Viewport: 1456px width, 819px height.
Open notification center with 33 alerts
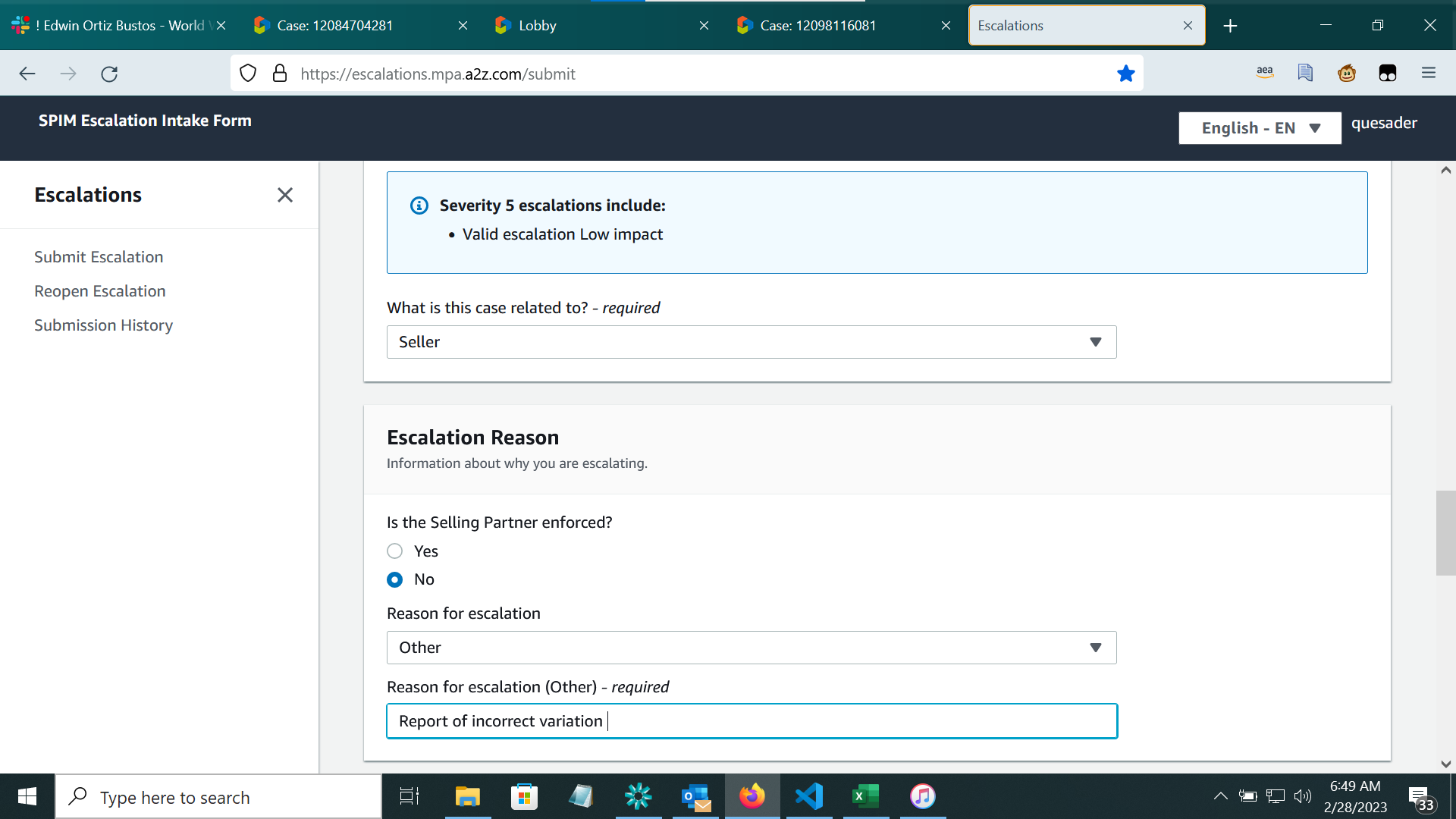click(x=1422, y=798)
